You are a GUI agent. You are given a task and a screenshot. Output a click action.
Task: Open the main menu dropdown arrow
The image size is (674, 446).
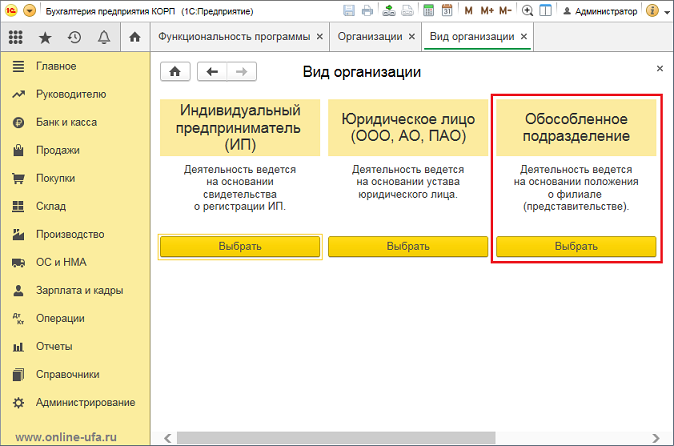coord(29,10)
